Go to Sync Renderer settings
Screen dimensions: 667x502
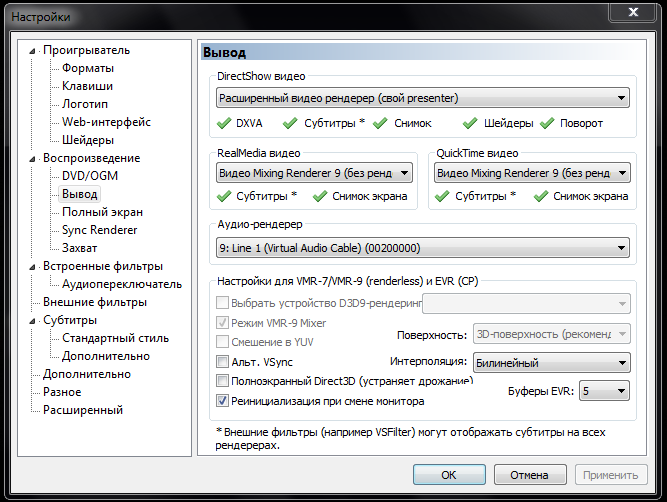[x=100, y=230]
